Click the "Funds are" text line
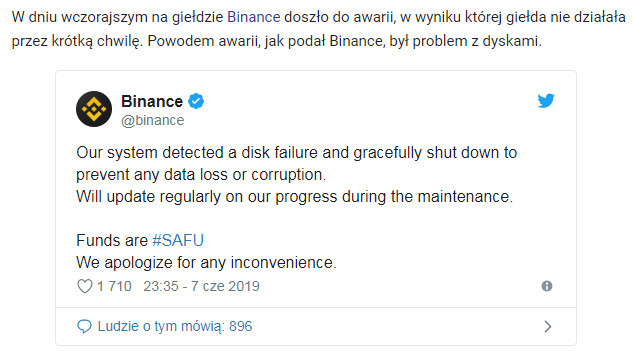 (112, 241)
